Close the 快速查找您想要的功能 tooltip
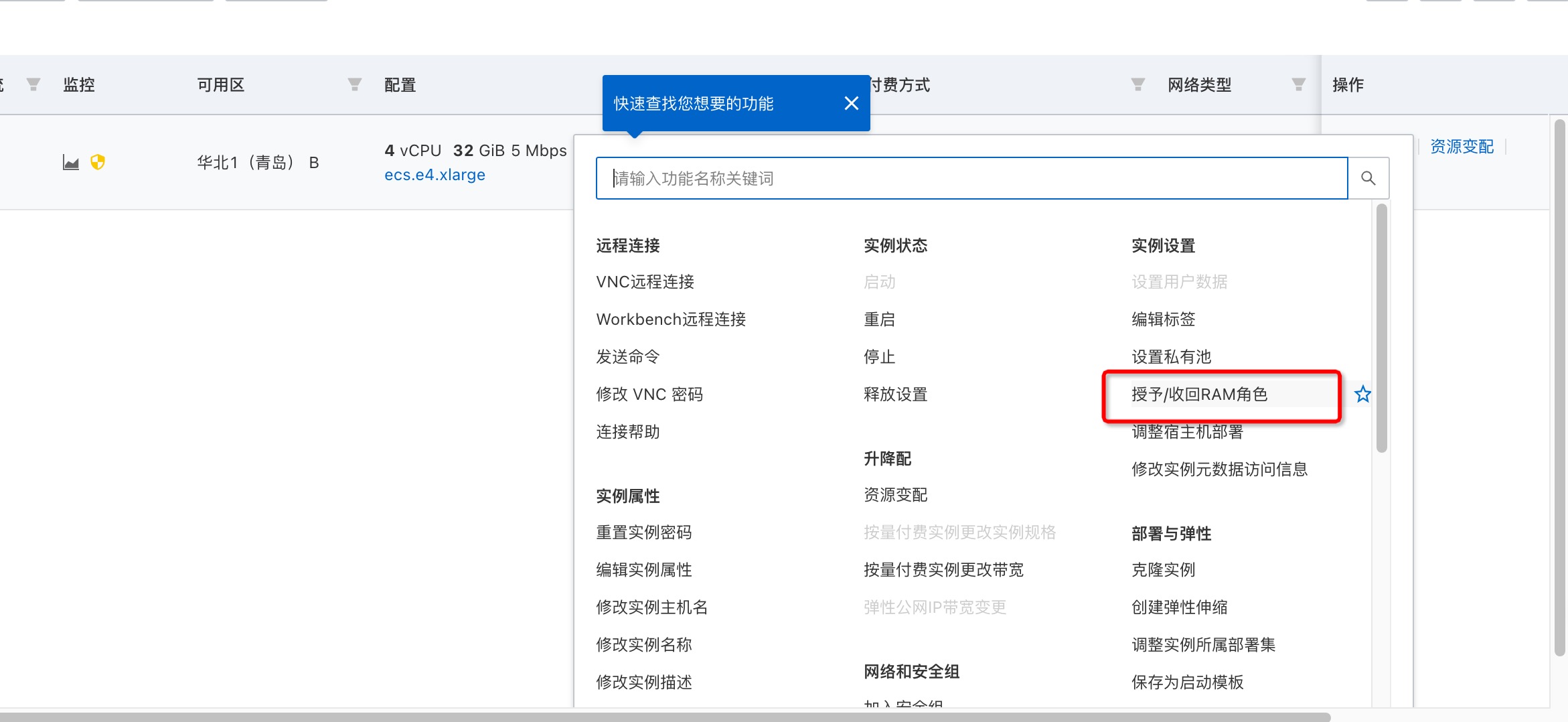1568x722 pixels. point(852,103)
